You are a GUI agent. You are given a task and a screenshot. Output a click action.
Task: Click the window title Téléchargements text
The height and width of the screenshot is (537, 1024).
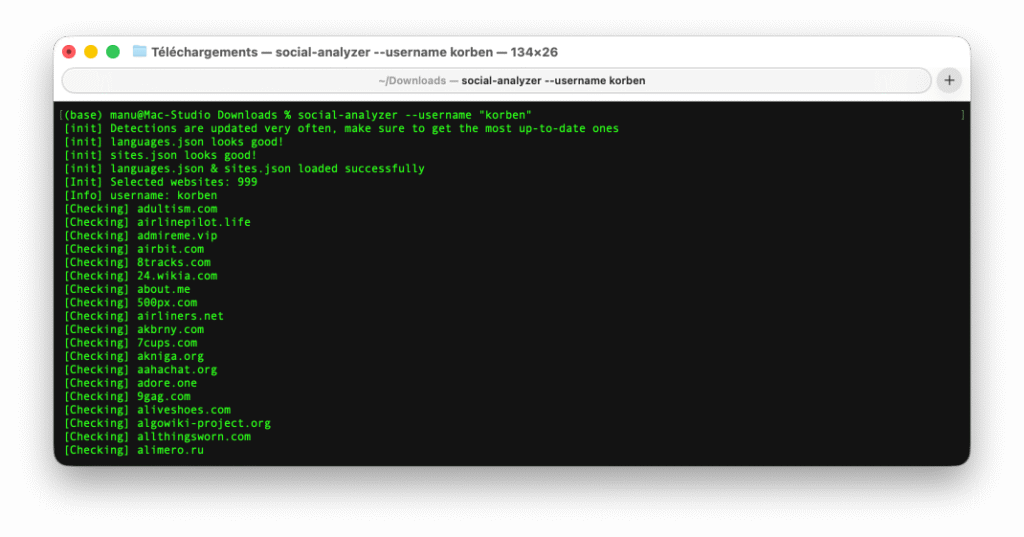click(204, 52)
